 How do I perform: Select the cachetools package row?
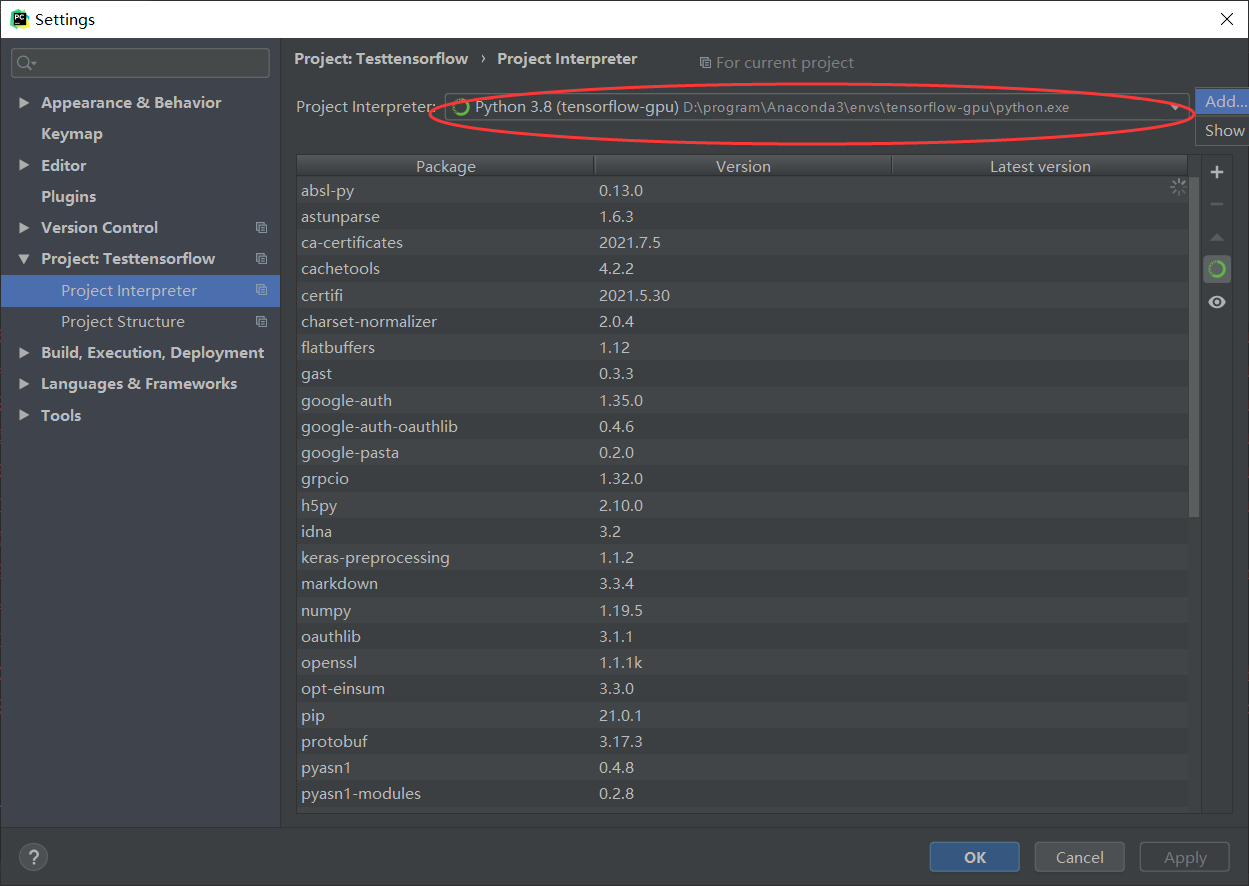click(742, 269)
